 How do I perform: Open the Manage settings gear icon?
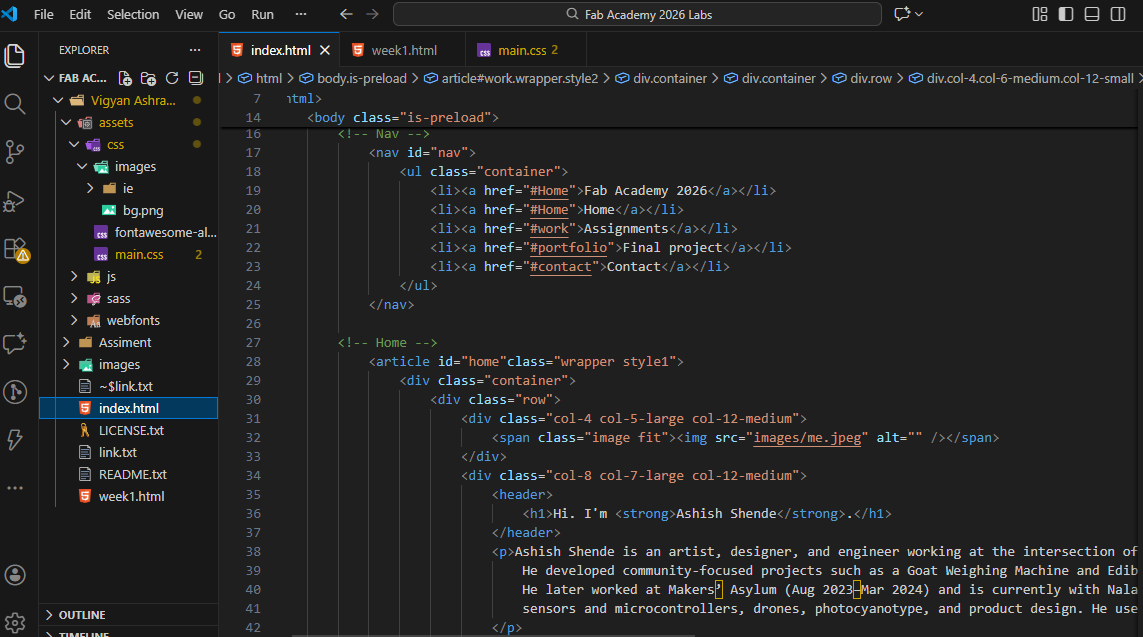click(15, 622)
